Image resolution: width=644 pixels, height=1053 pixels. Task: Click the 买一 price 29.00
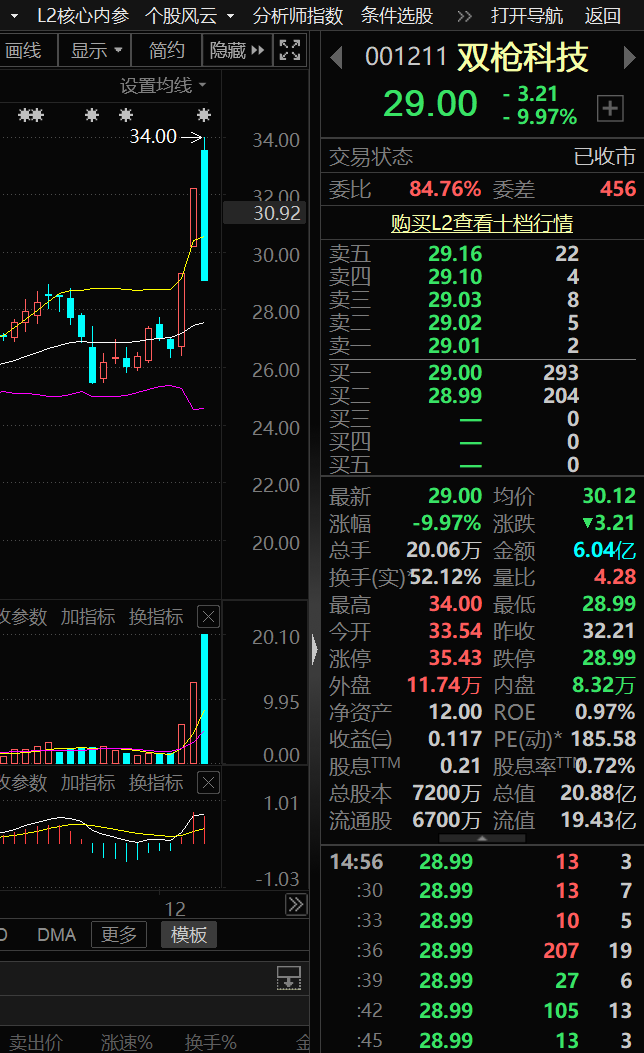tap(455, 373)
